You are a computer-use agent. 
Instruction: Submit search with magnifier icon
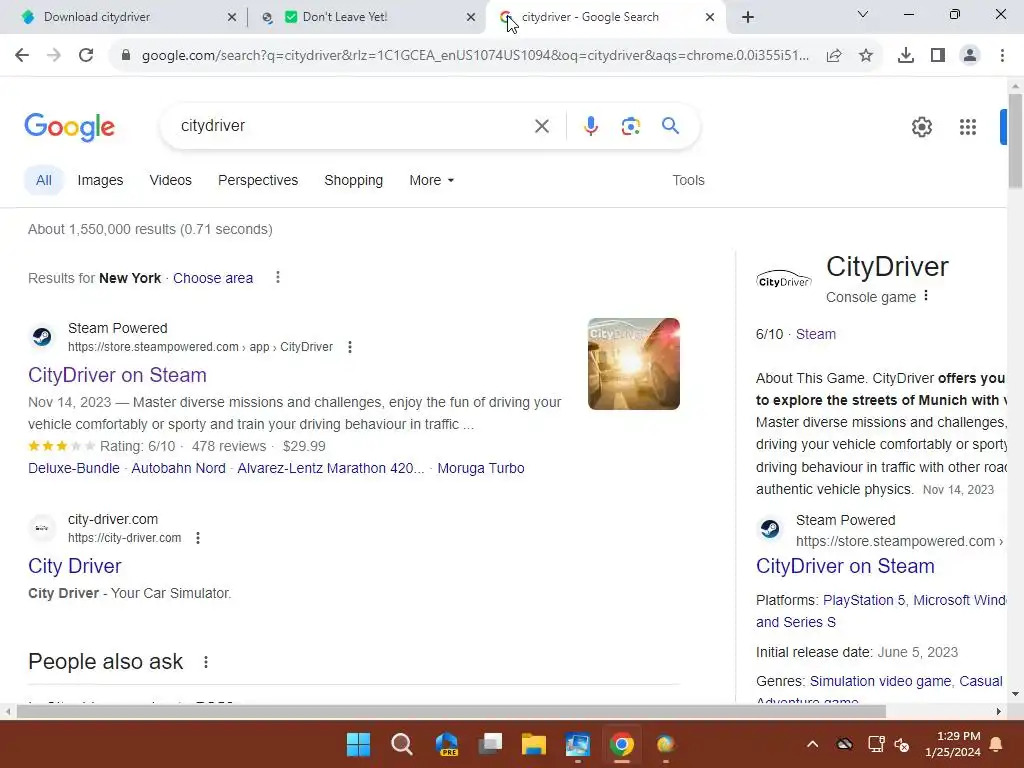pyautogui.click(x=670, y=125)
